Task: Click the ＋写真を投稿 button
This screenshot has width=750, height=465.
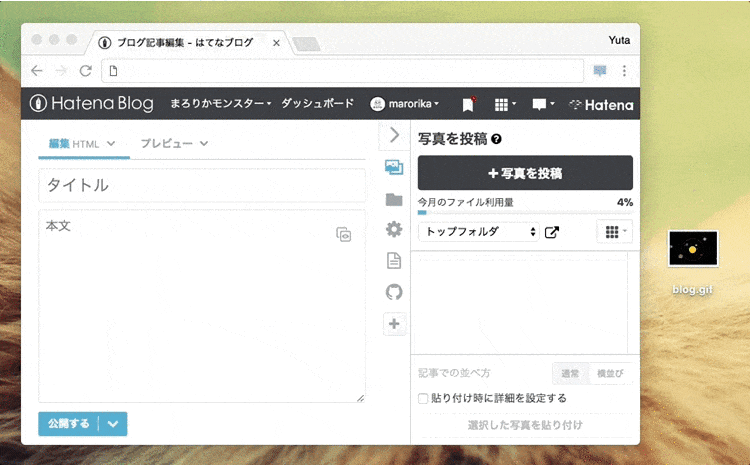Action: (525, 173)
